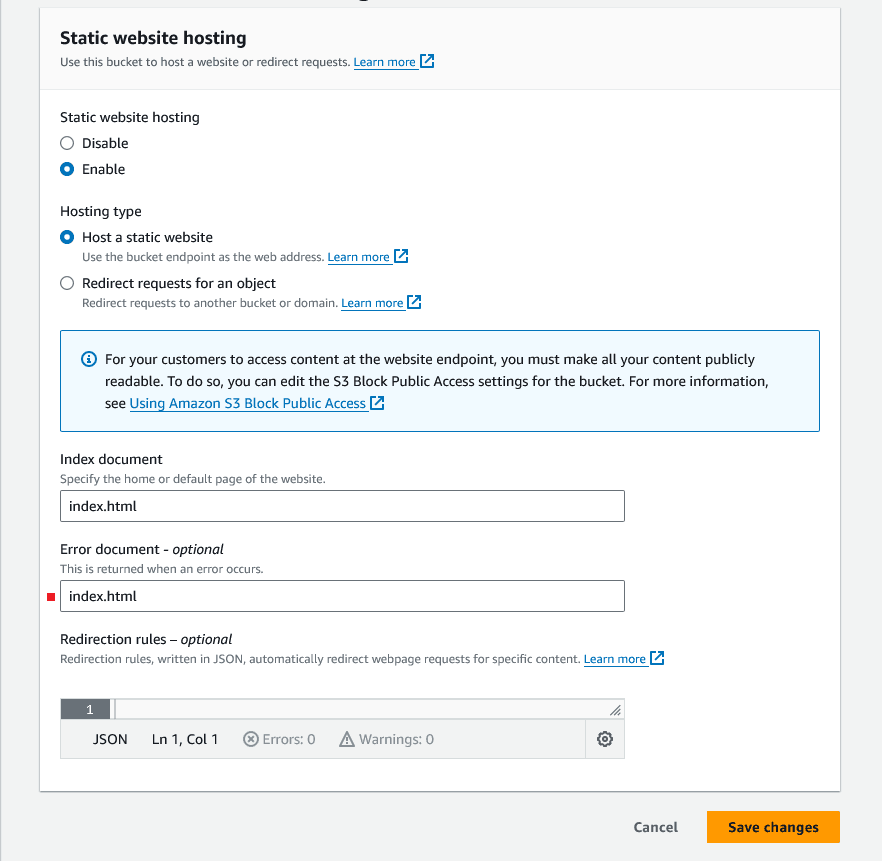Click the JSON label in editor status bar
This screenshot has width=882, height=861.
point(110,739)
